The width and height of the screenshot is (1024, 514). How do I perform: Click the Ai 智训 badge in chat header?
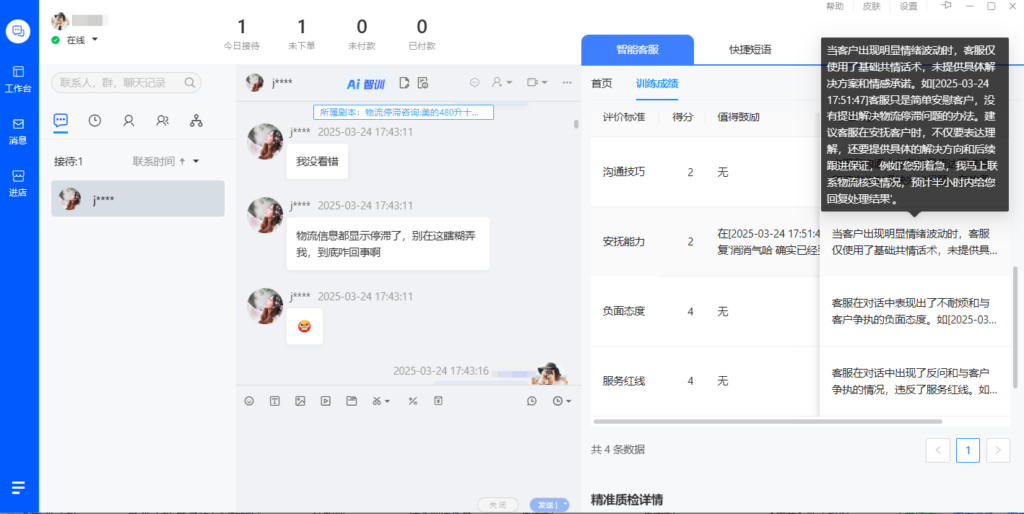pos(366,84)
